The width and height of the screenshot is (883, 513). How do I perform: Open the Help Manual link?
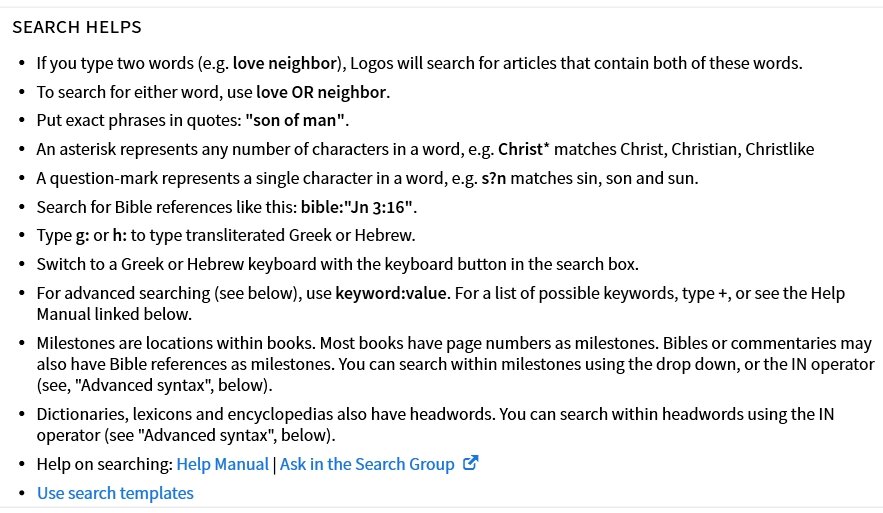pos(222,464)
